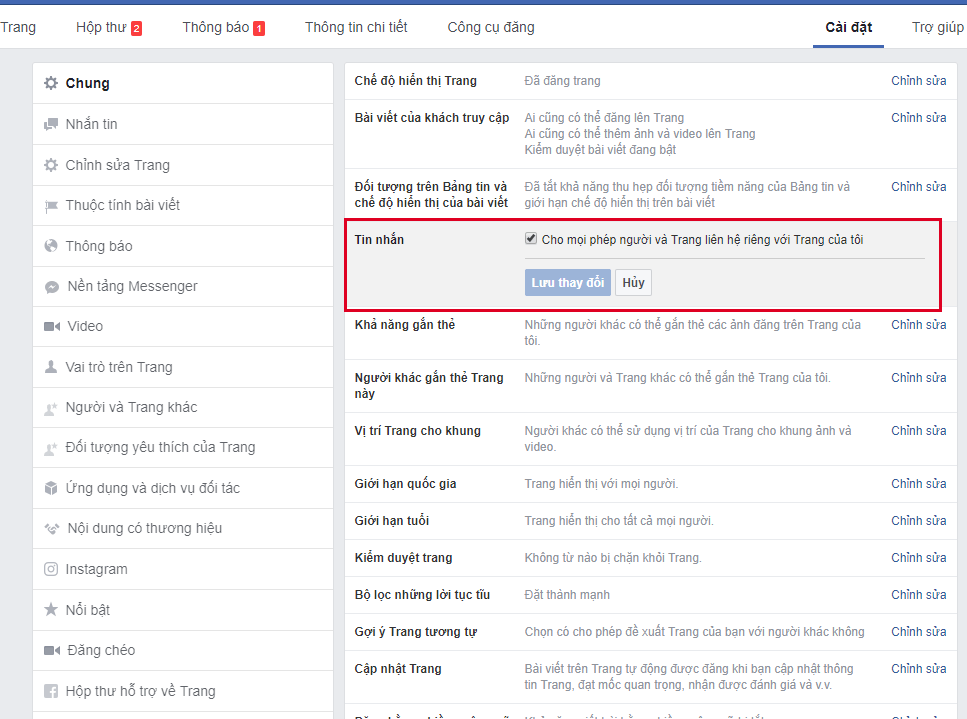Click the Lưu thay đổi button
The width and height of the screenshot is (967, 719).
(x=567, y=282)
